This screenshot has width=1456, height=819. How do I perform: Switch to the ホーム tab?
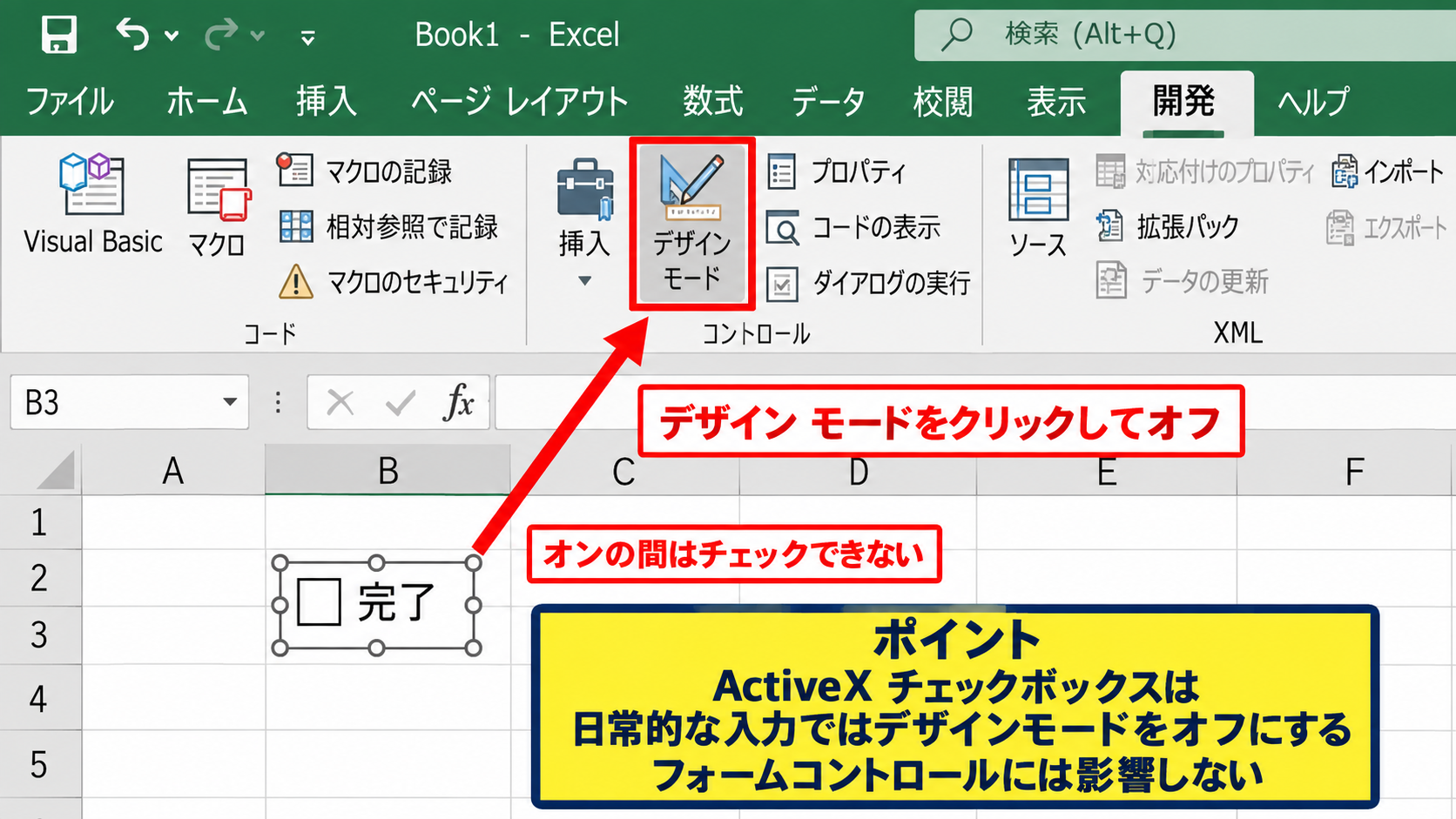[x=207, y=101]
